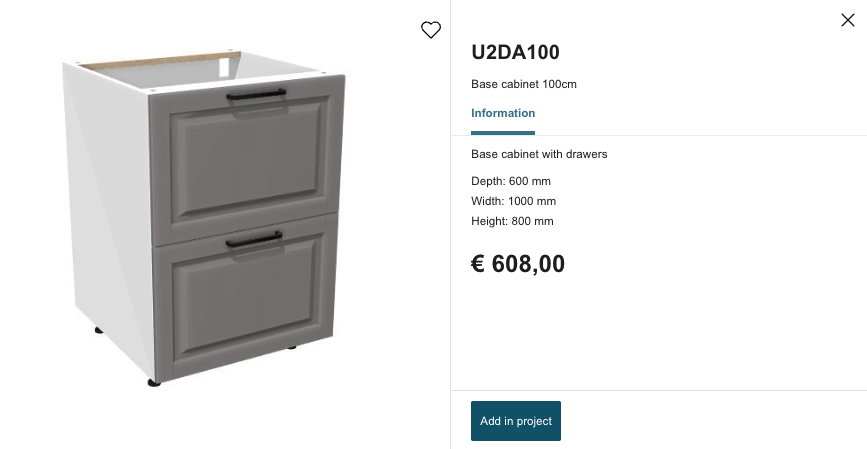
Task: Click the U2DA100 product title
Action: coord(515,52)
